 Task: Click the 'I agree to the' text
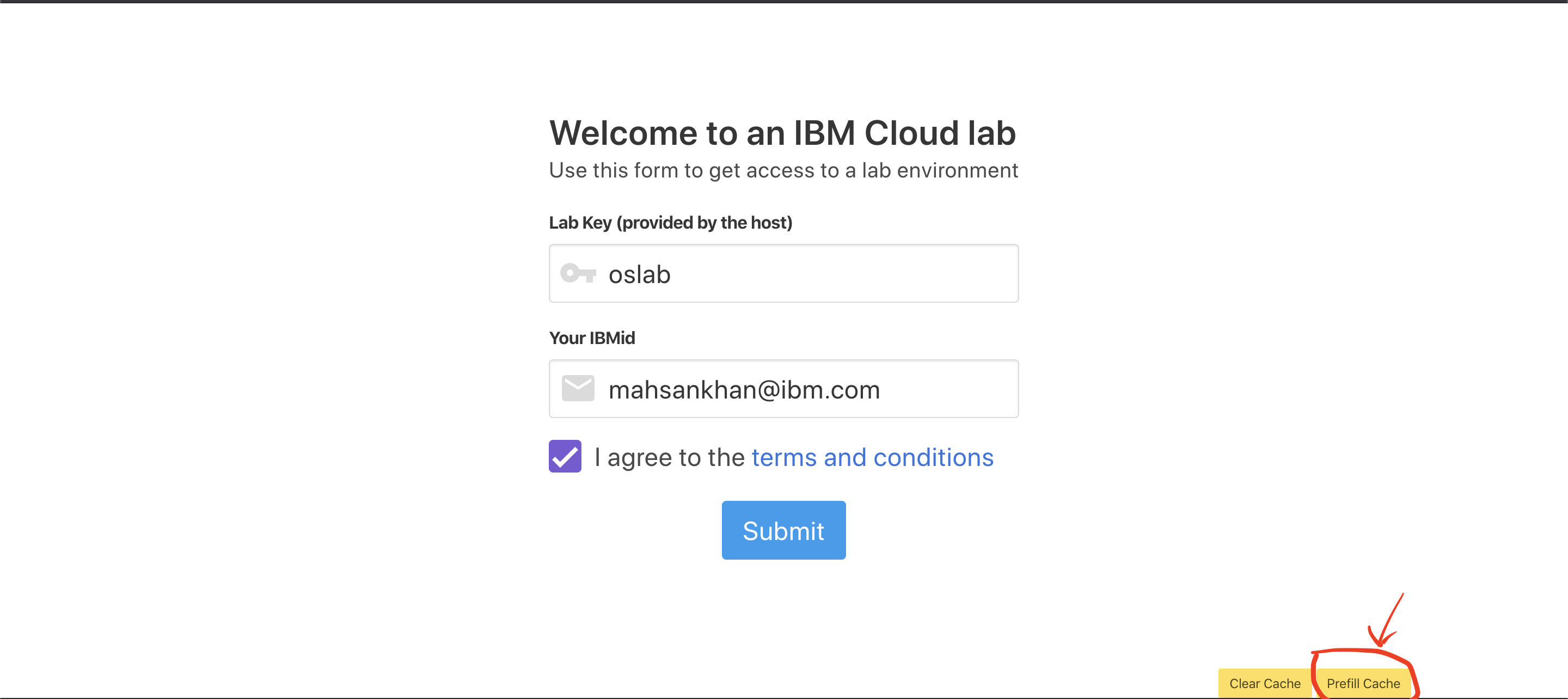(669, 457)
